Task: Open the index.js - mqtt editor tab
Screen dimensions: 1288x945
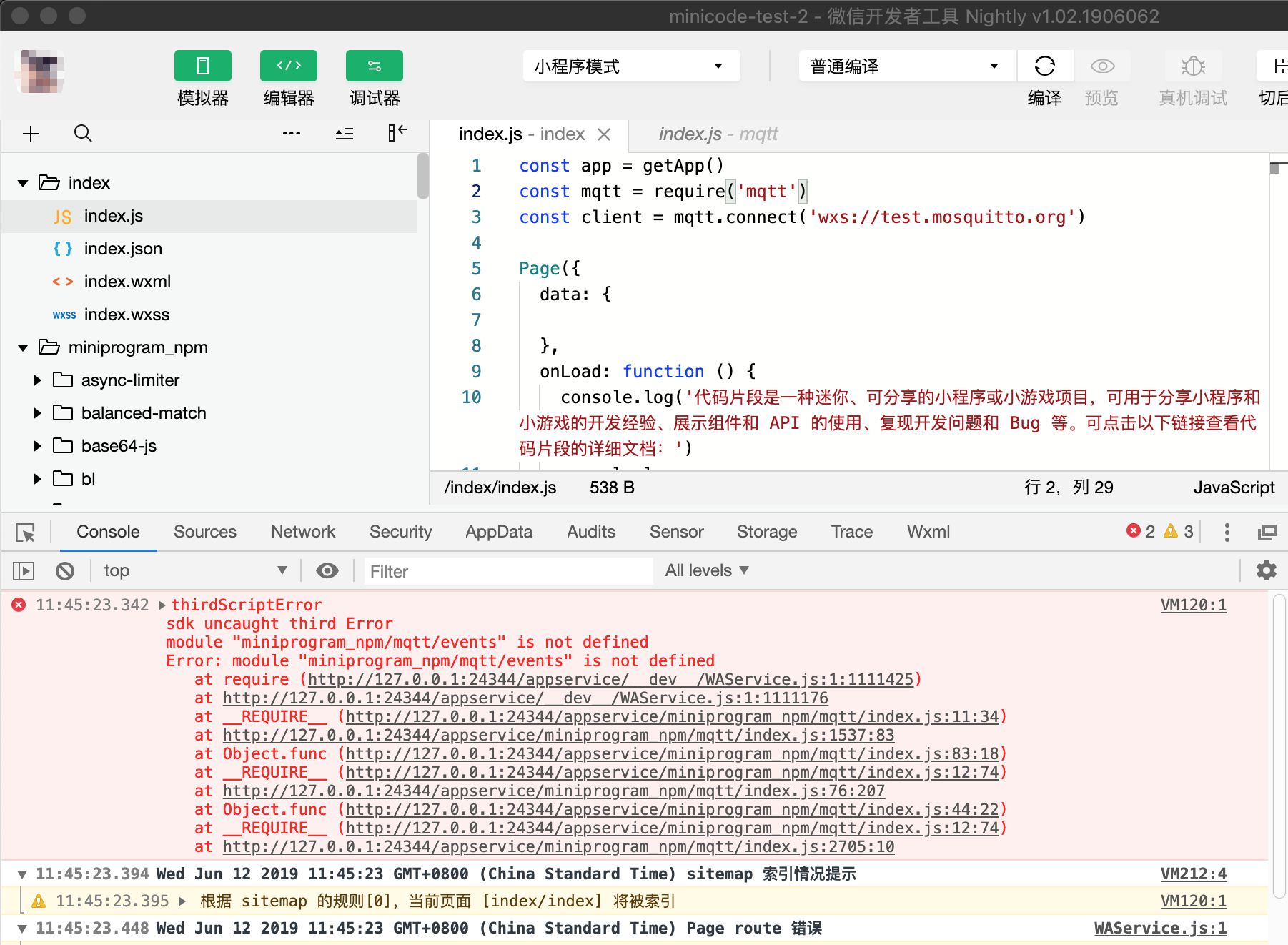Action: click(717, 134)
